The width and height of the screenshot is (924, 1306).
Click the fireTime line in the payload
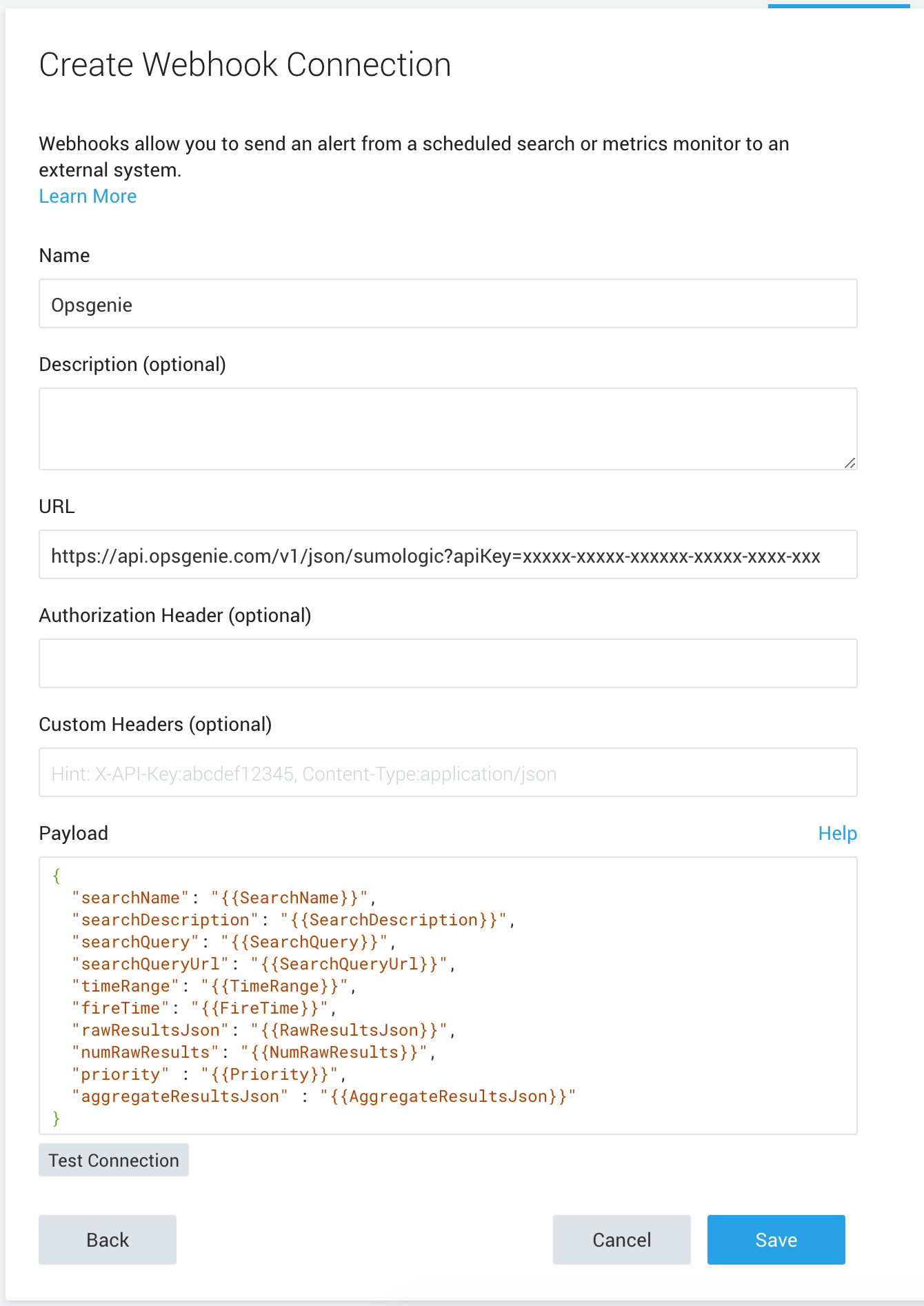[x=204, y=1008]
